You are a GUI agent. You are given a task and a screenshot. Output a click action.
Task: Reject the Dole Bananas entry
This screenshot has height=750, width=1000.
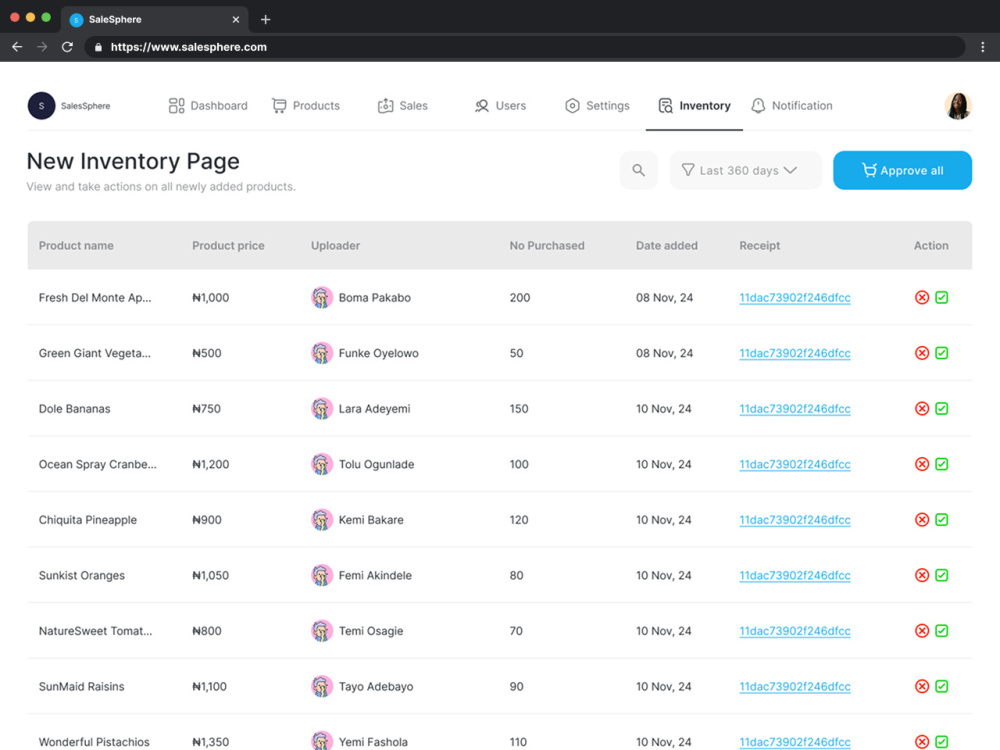(x=922, y=408)
